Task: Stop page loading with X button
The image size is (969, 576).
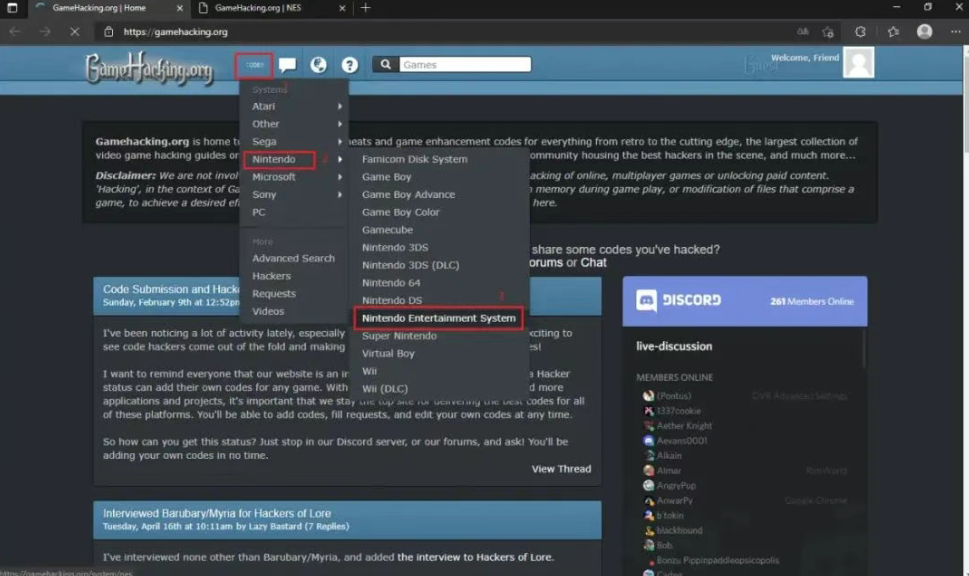Action: tap(74, 32)
